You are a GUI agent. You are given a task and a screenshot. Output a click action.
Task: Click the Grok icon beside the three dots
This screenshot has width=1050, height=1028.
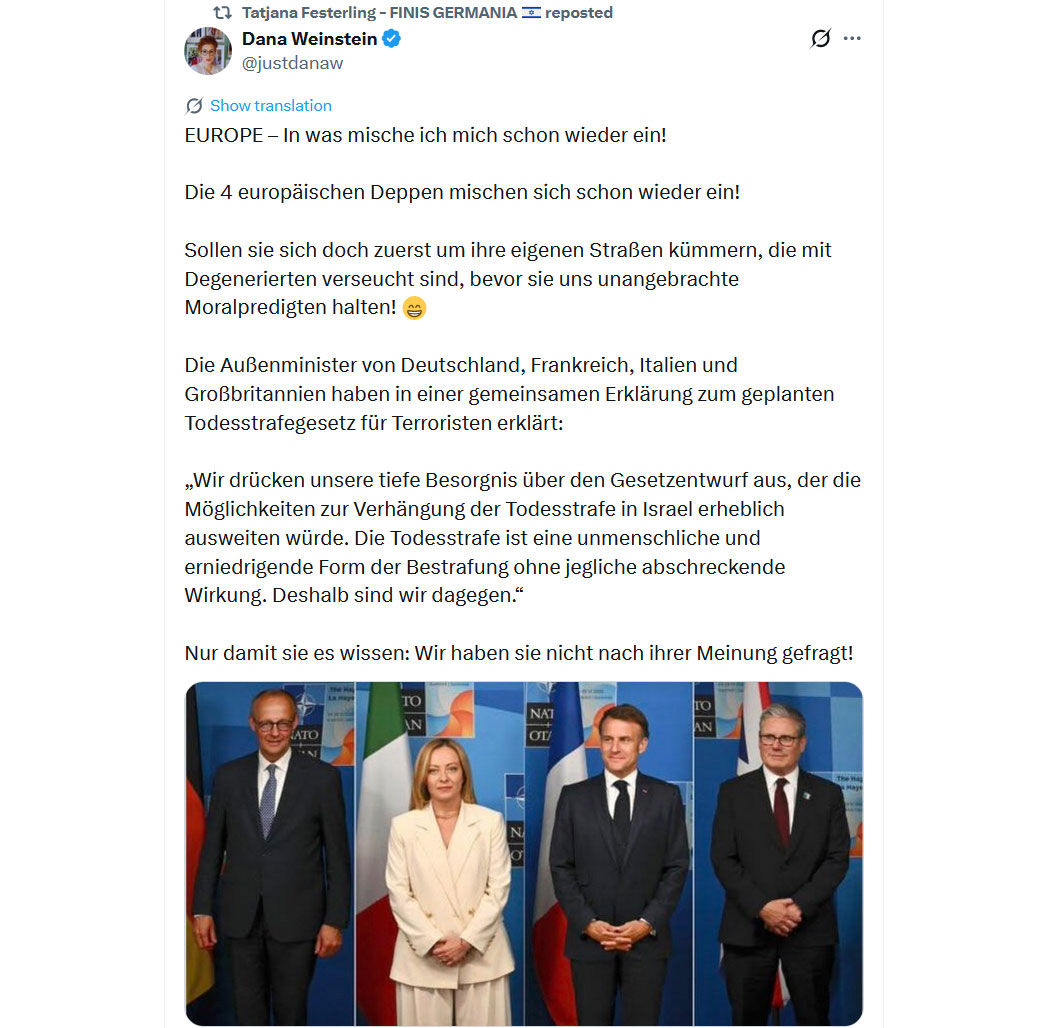click(820, 38)
